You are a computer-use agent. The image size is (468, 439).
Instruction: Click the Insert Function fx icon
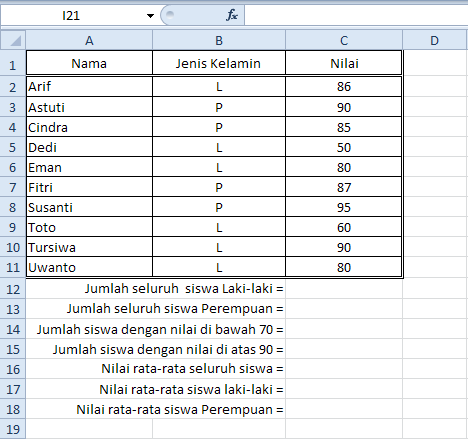[232, 15]
